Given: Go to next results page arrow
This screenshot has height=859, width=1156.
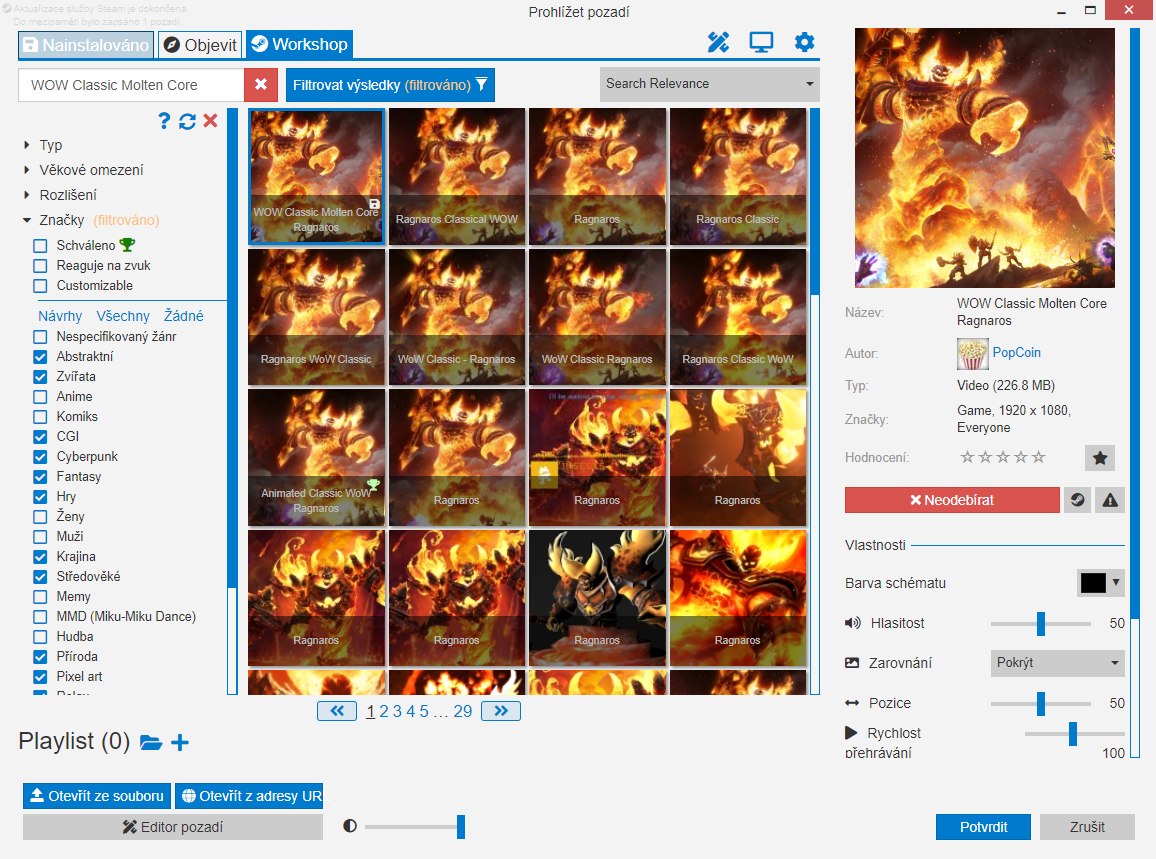Looking at the screenshot, I should coord(501,711).
